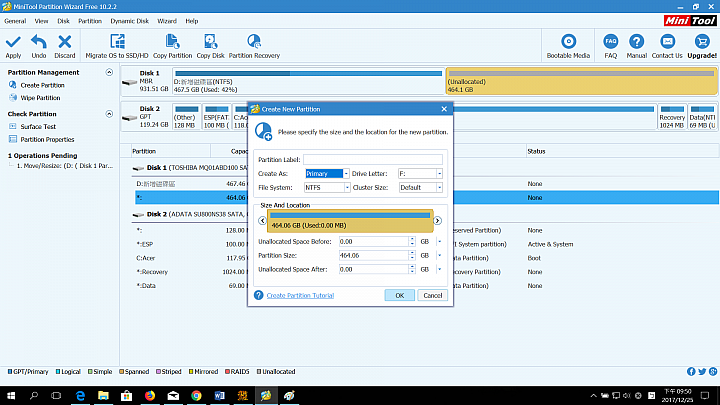Open Create Partition Tutorial link
720x405 pixels.
point(300,295)
